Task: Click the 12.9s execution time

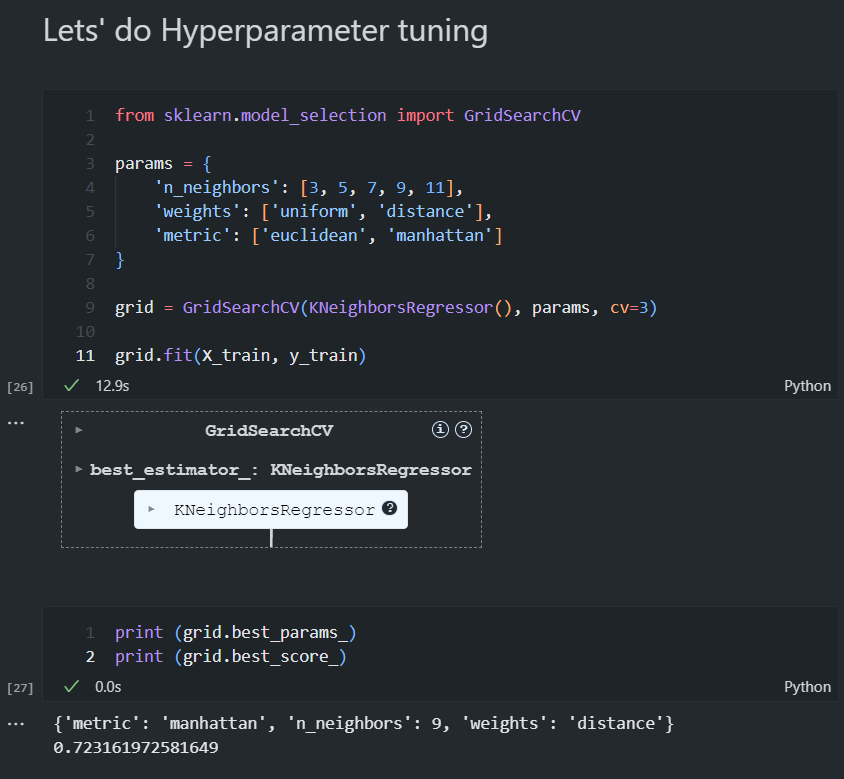Action: (x=112, y=385)
